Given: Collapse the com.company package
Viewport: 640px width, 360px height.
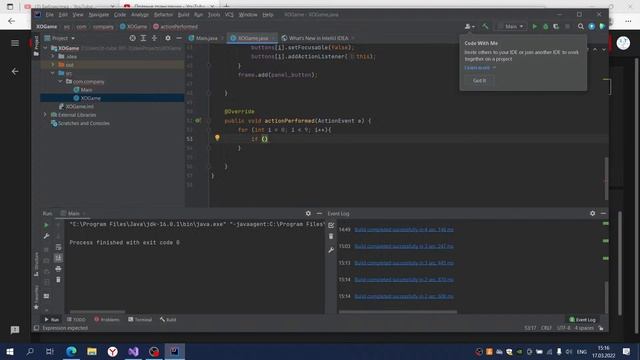Looking at the screenshot, I should 60,81.
